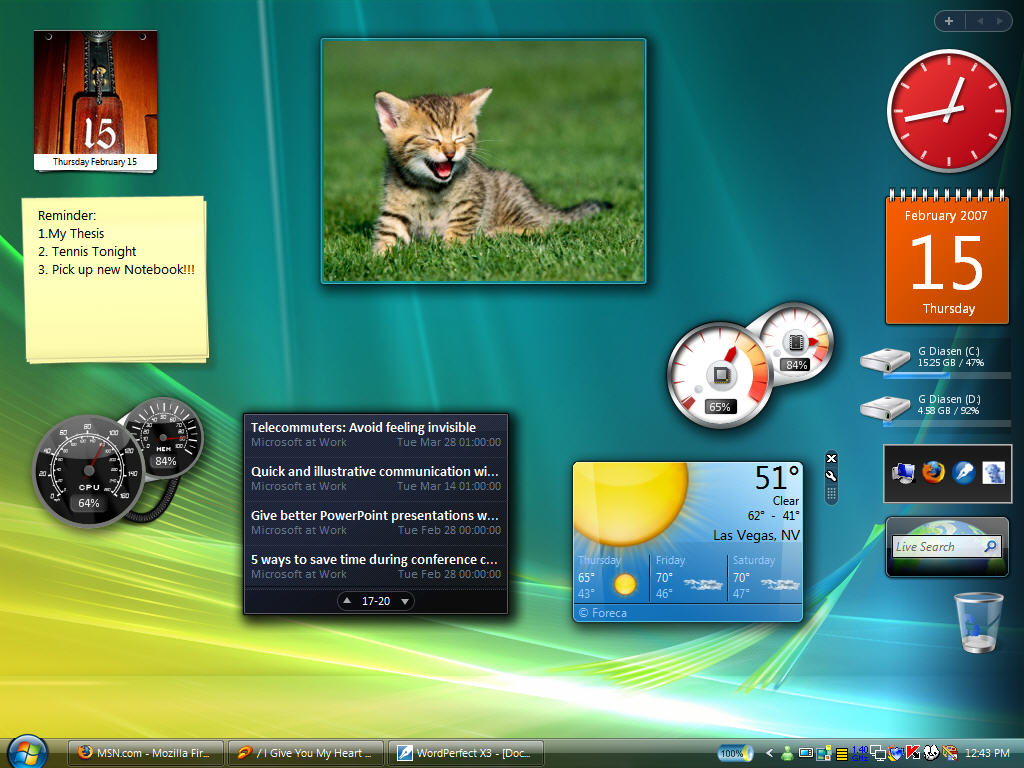Switch to WordPerfect X3 taskbar button
The width and height of the screenshot is (1024, 768).
click(x=466, y=753)
